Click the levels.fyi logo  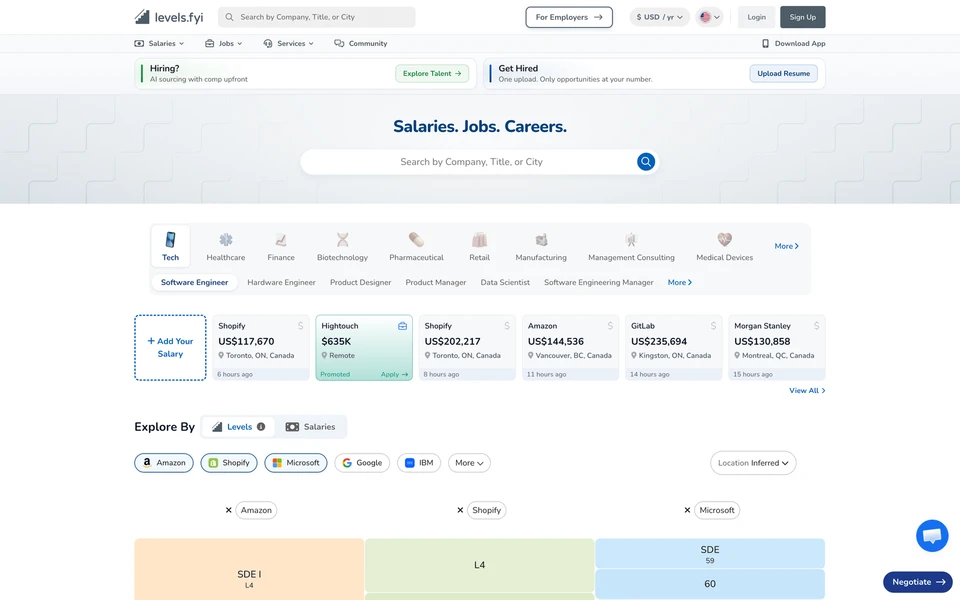click(169, 17)
